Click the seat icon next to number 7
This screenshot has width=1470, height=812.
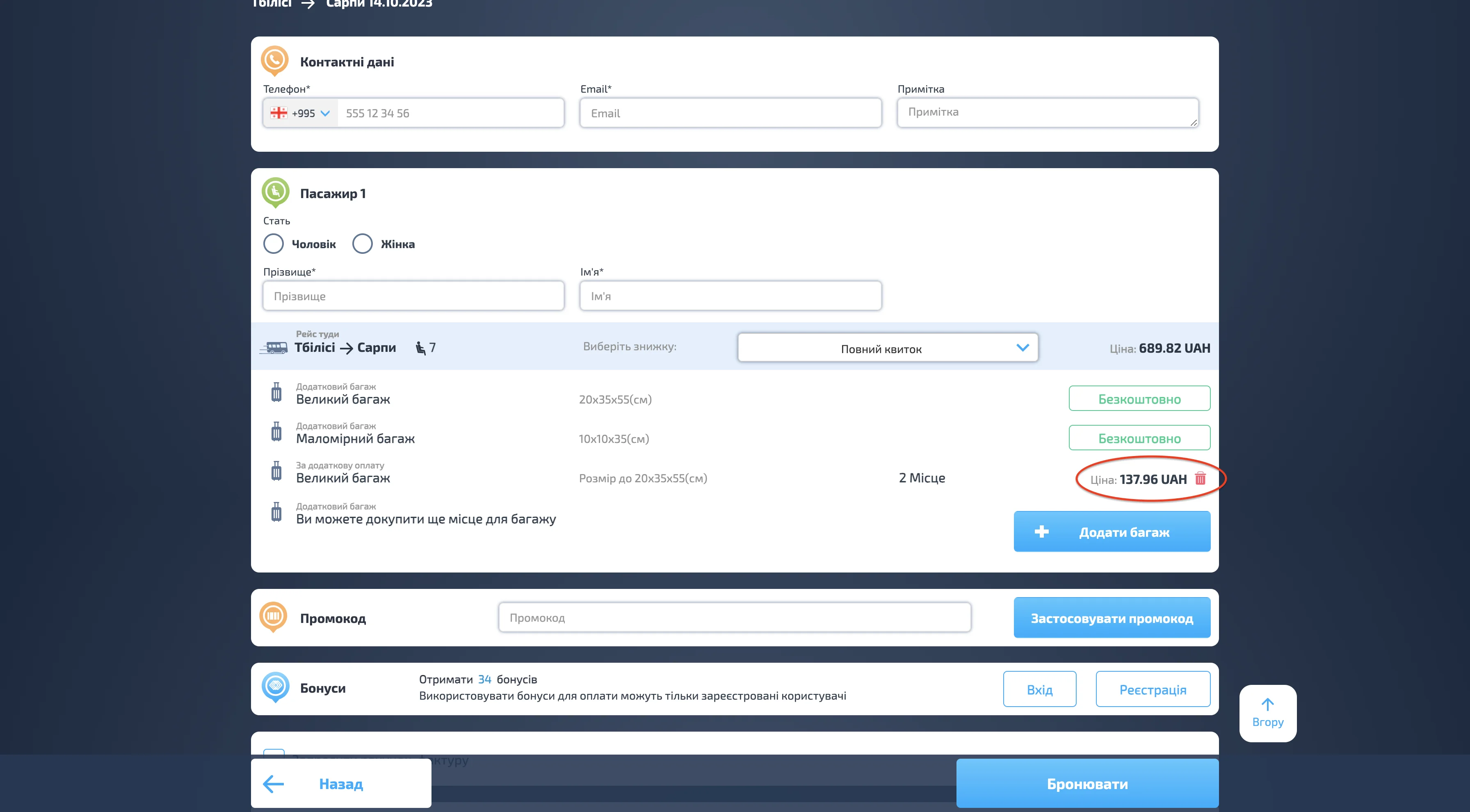(x=420, y=348)
